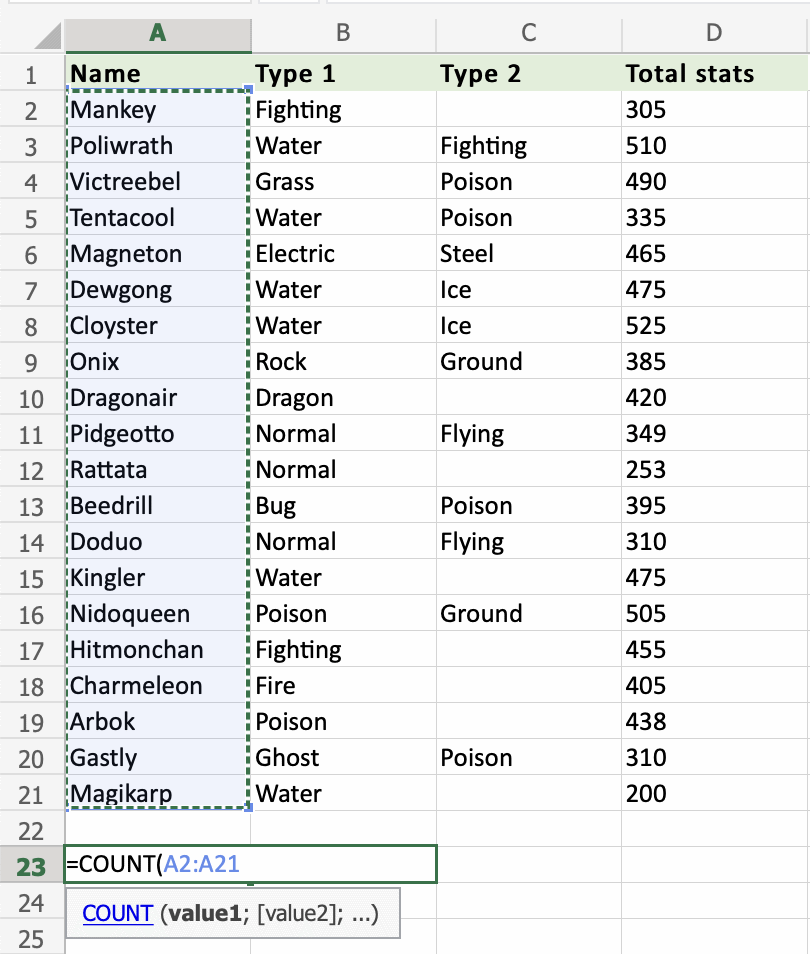Click the "Ghost" cell for Gastly

343,758
